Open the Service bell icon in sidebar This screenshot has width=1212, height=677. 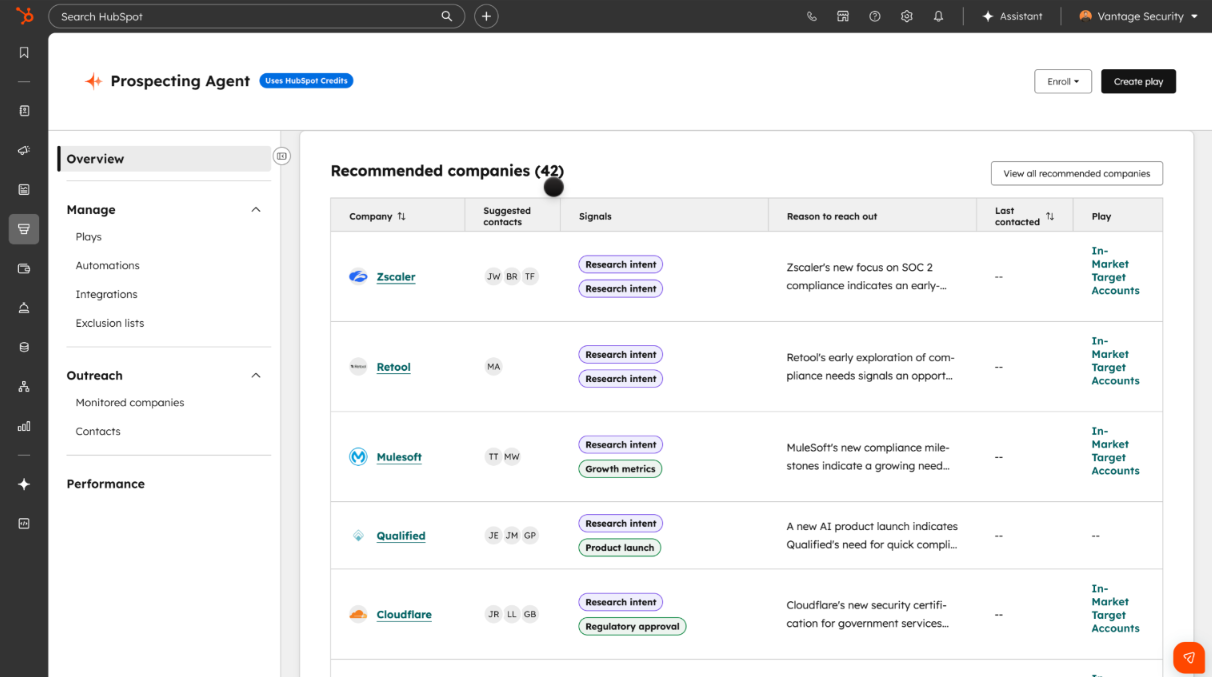click(24, 308)
